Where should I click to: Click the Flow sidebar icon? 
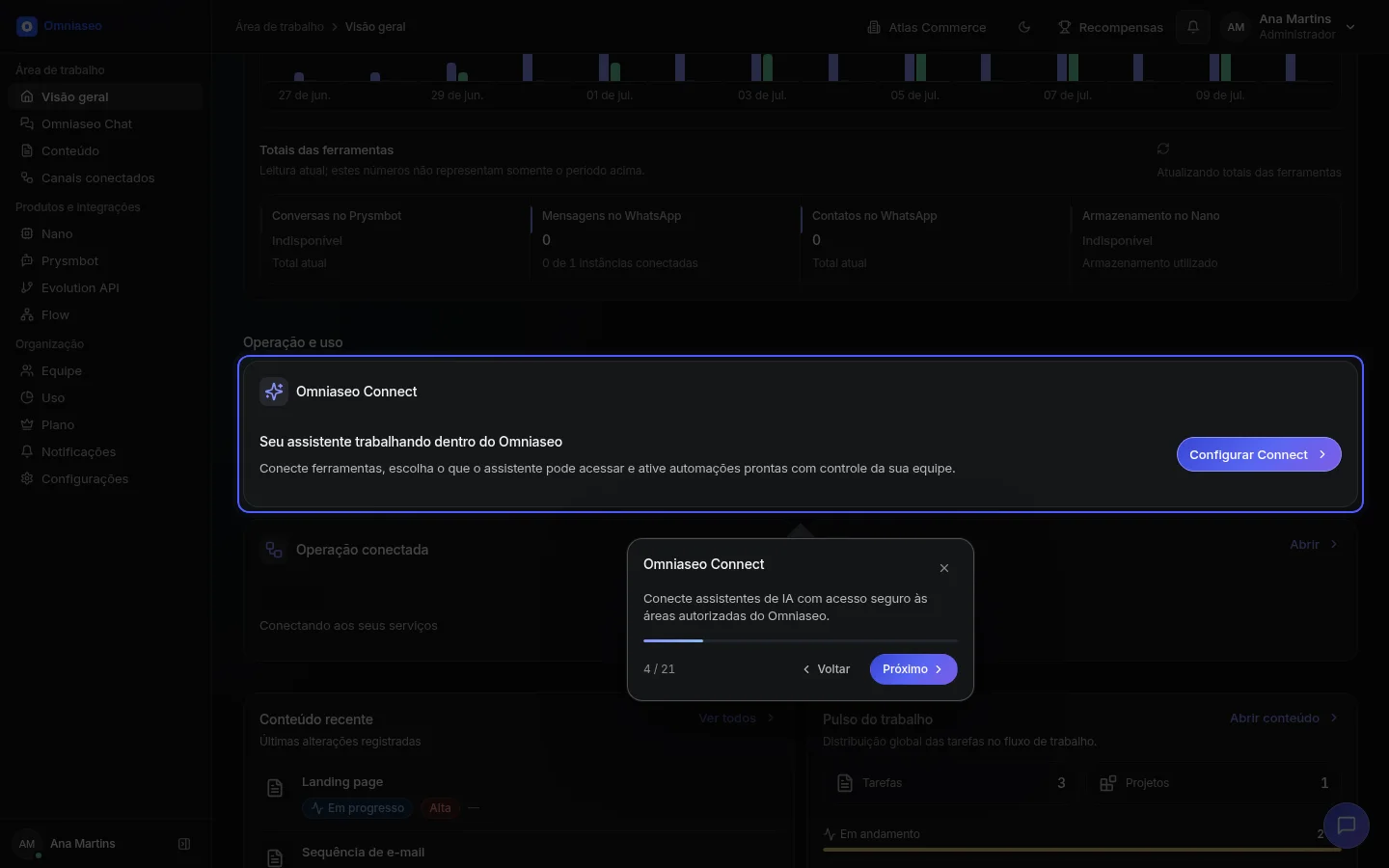[27, 314]
